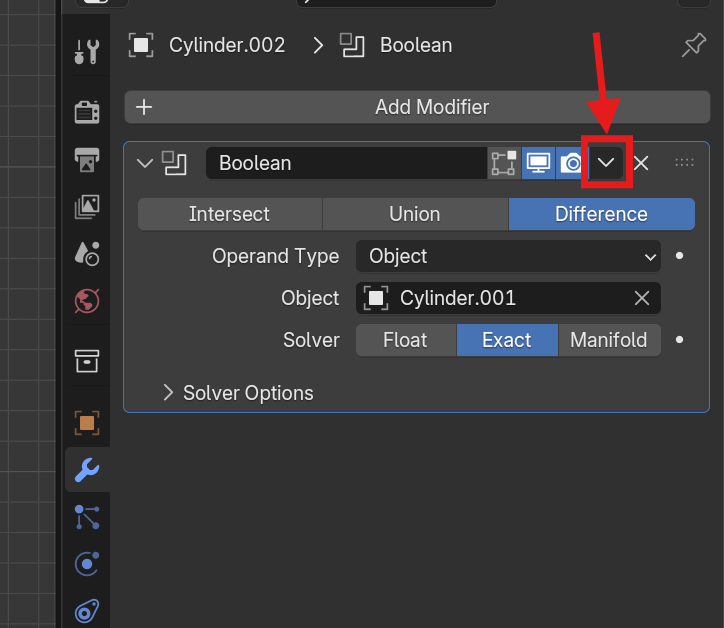Toggle Boolean modifier edit mode display
The image size is (724, 628).
(504, 163)
